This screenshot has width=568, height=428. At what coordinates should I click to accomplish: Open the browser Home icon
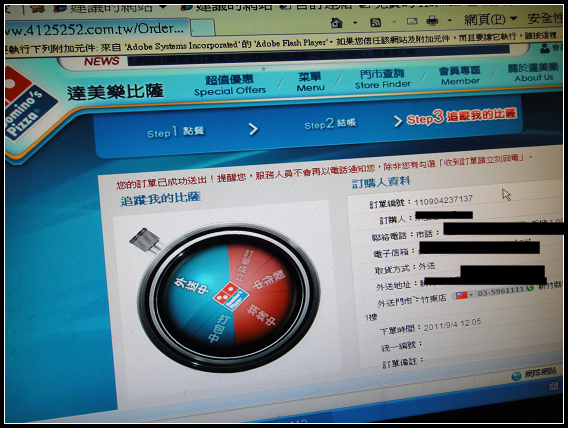click(337, 23)
